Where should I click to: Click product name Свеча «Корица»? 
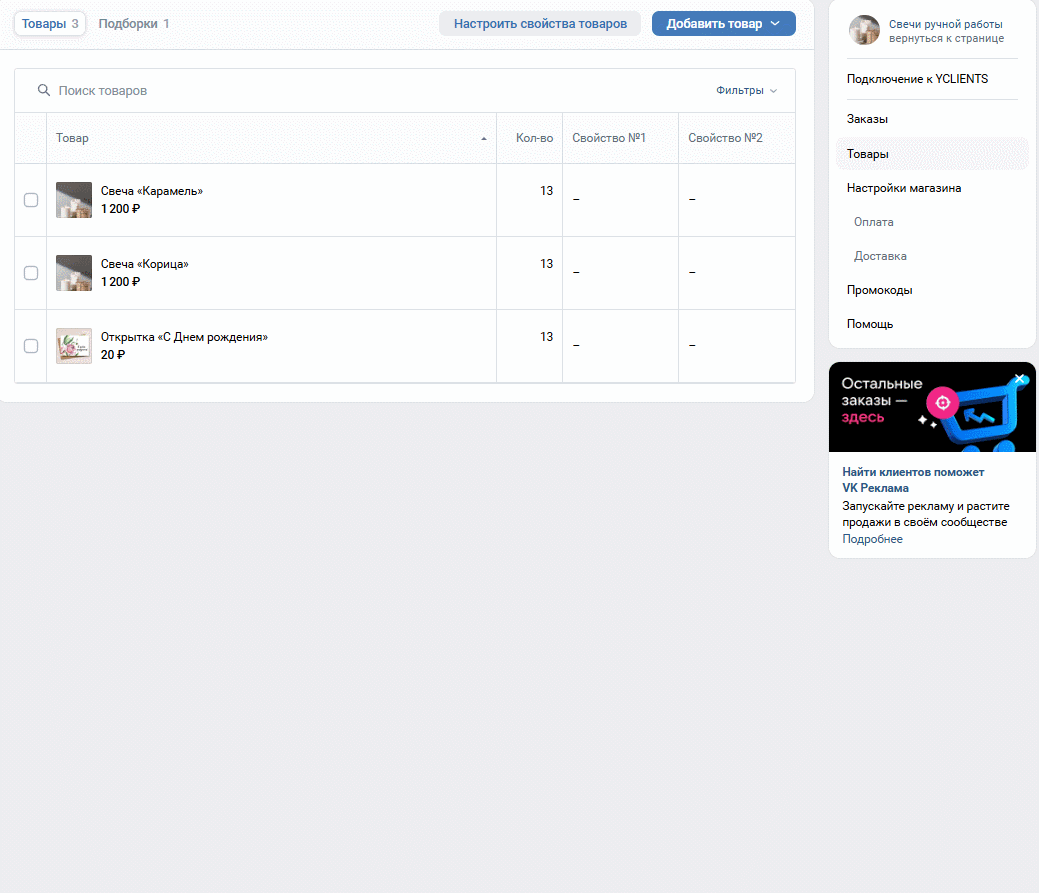coord(144,264)
